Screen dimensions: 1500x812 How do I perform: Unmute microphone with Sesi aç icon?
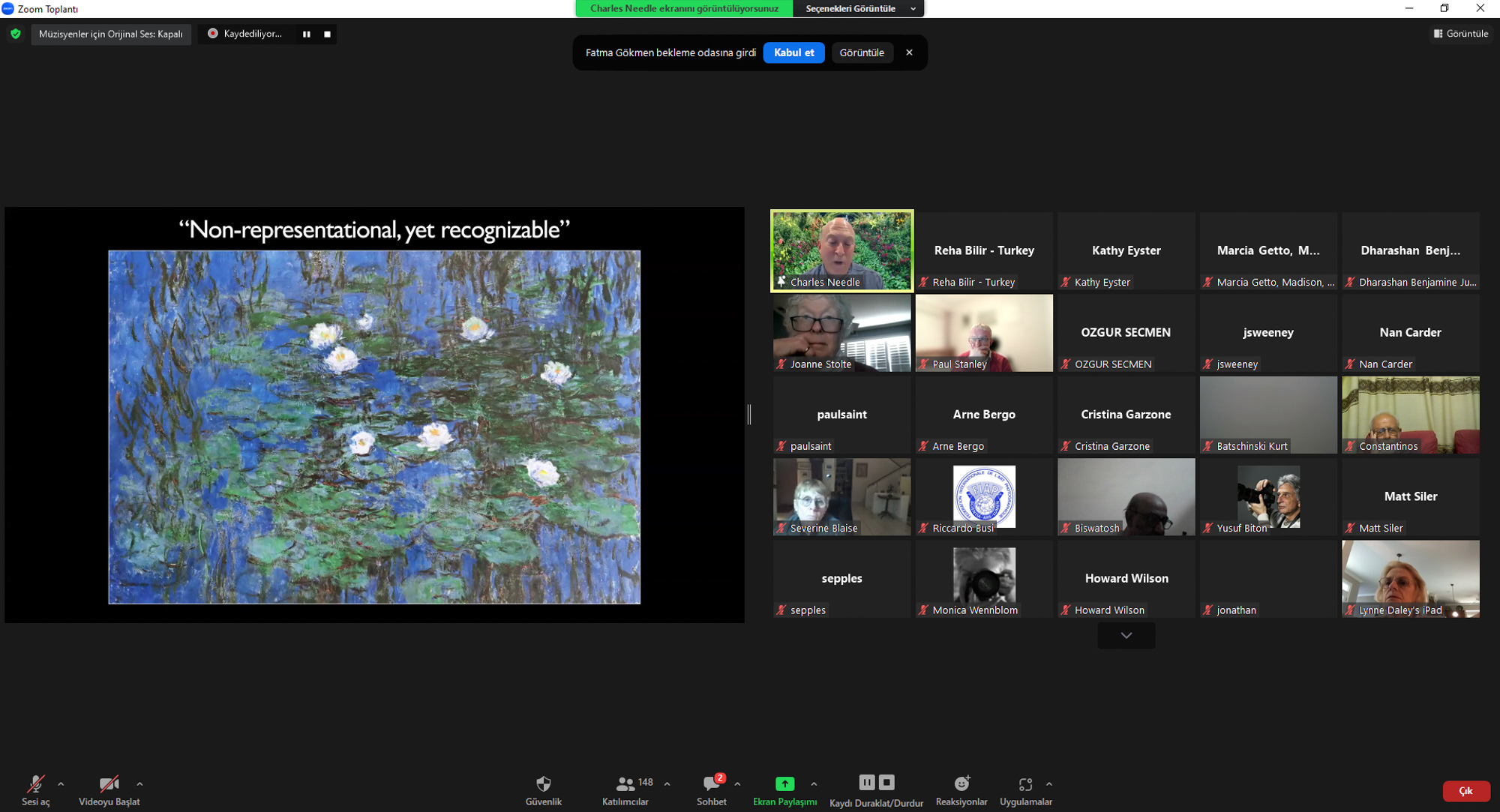(35, 784)
